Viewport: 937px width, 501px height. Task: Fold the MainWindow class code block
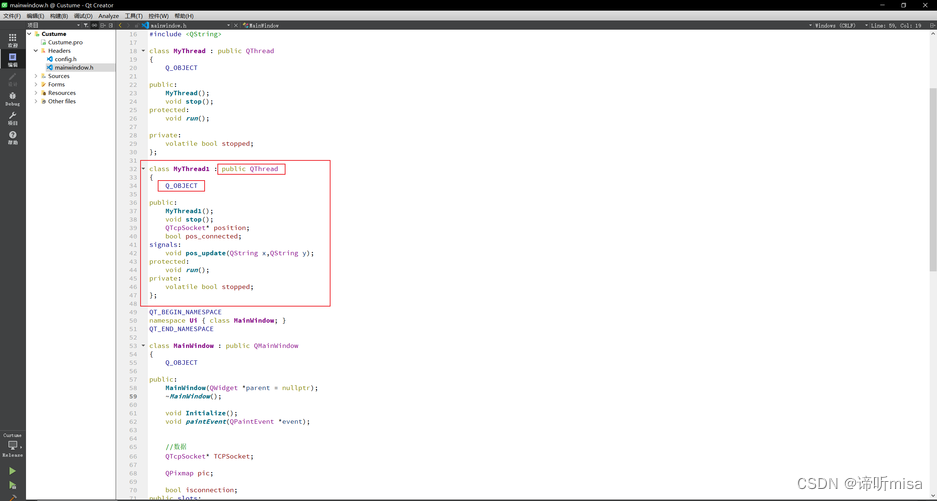tap(143, 346)
